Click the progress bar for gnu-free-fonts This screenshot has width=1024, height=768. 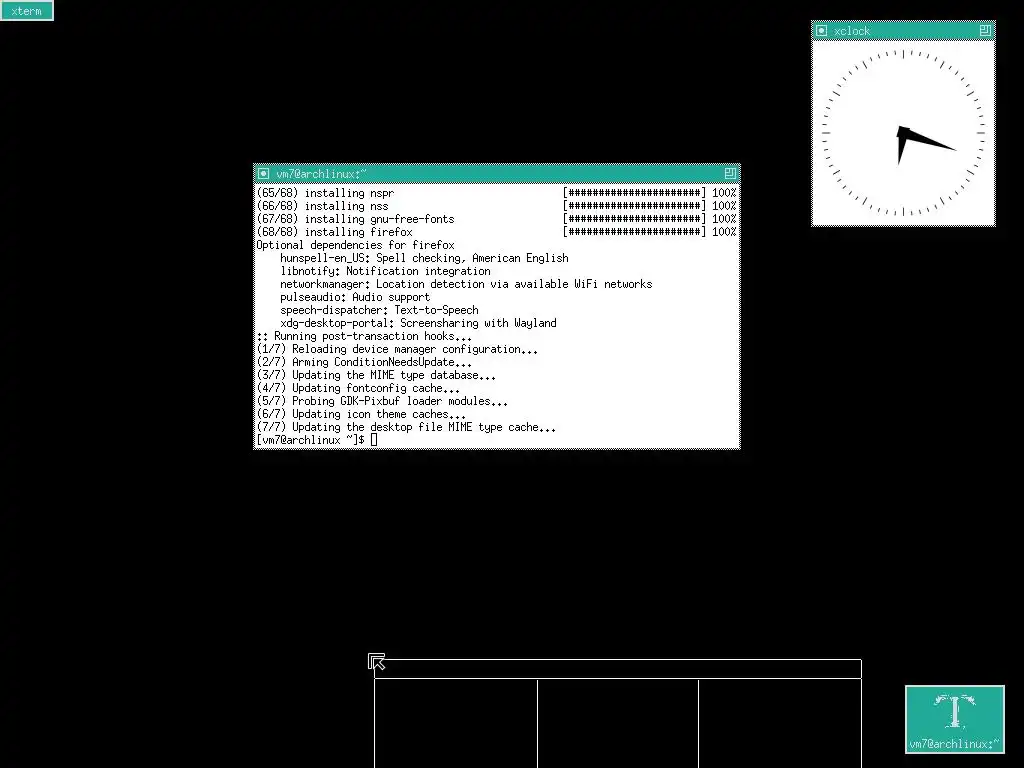634,219
